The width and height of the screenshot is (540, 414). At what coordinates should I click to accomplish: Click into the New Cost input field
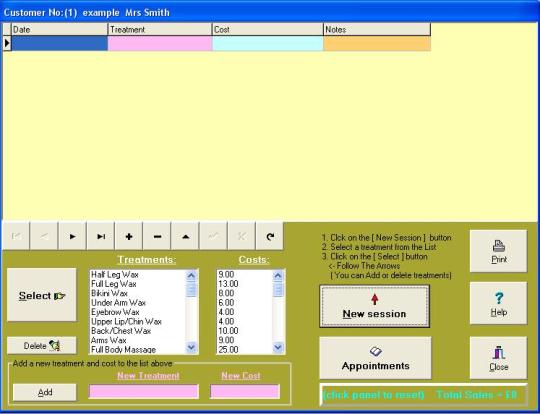pos(245,392)
